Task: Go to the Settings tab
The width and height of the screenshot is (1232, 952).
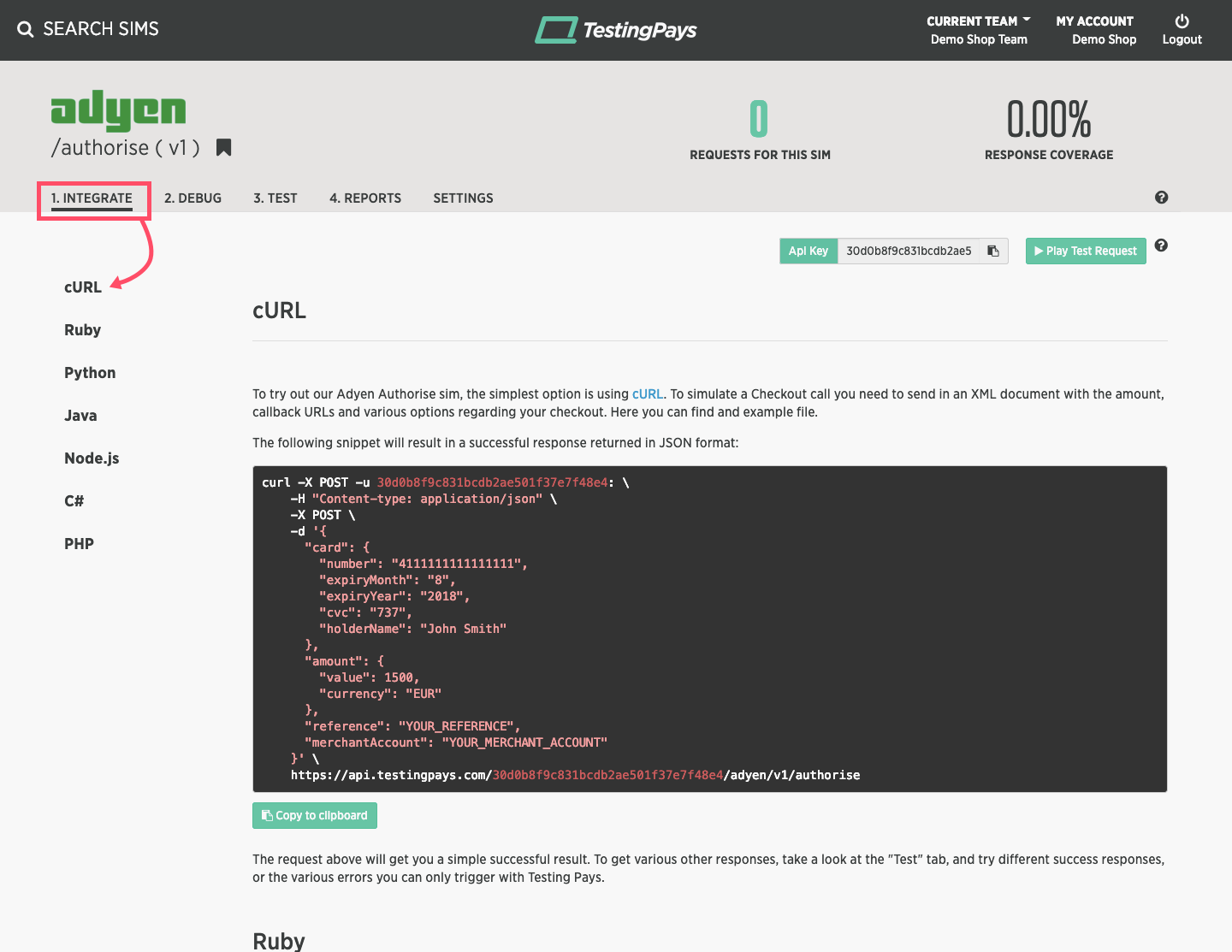Action: [463, 198]
